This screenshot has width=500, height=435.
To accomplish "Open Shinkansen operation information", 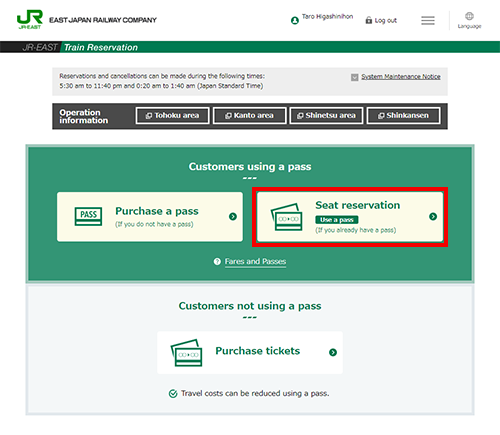I will [403, 116].
